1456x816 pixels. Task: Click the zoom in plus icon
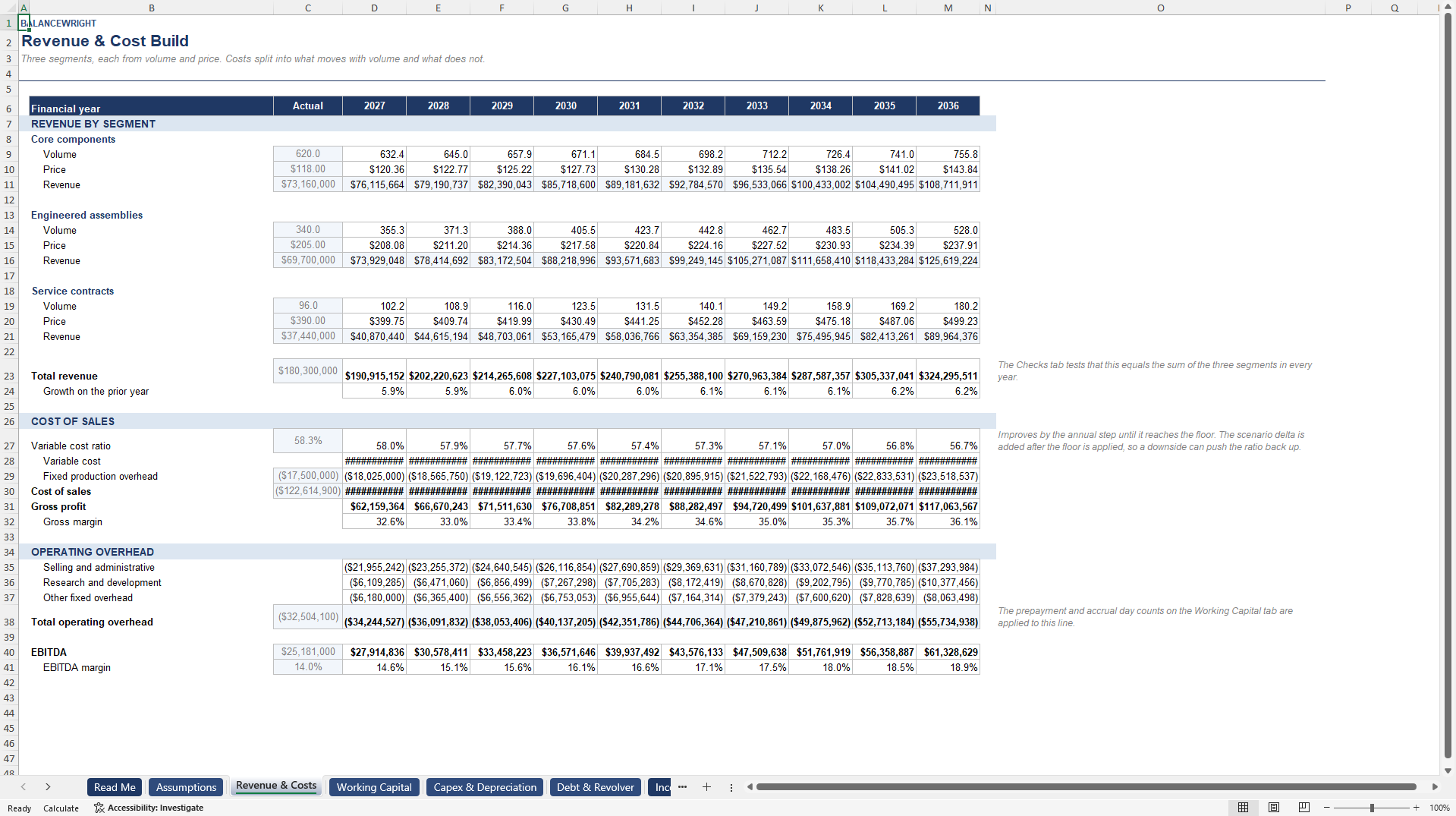[x=1416, y=808]
